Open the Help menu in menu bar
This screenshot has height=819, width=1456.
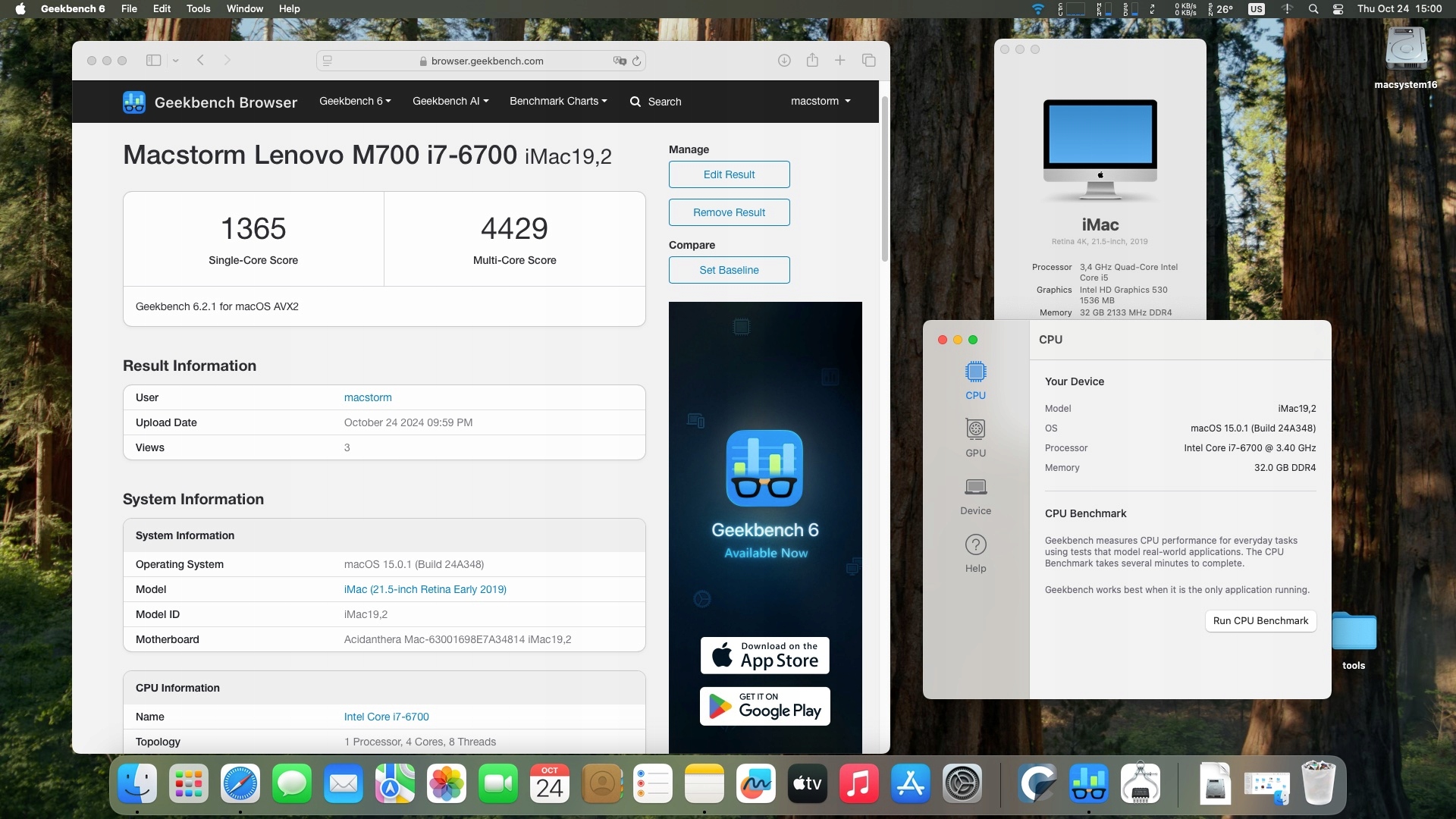point(289,9)
